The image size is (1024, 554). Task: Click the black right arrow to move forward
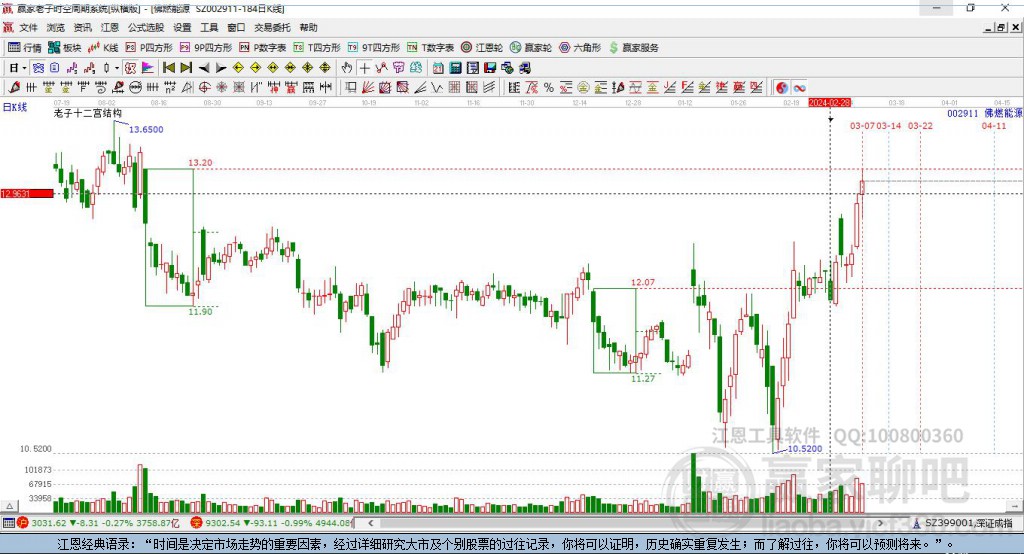point(221,67)
